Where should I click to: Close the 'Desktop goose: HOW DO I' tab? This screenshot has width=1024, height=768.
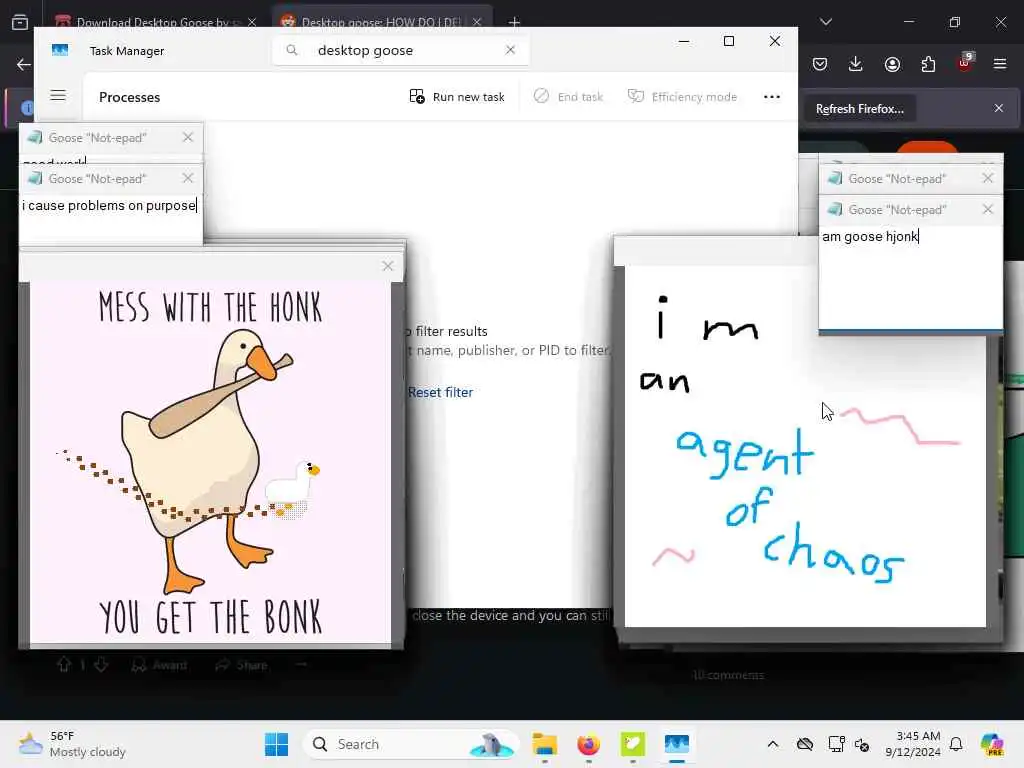(477, 22)
